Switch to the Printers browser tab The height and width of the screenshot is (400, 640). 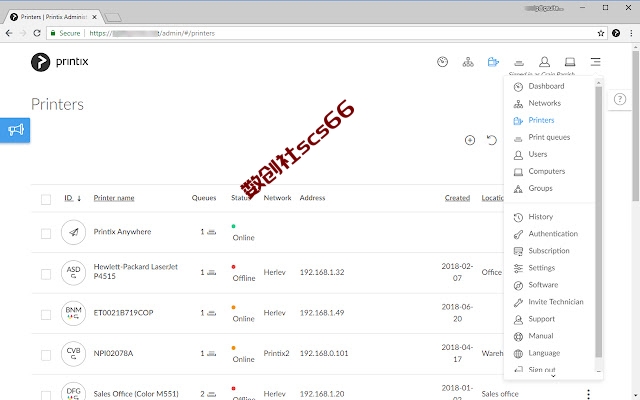click(x=53, y=17)
